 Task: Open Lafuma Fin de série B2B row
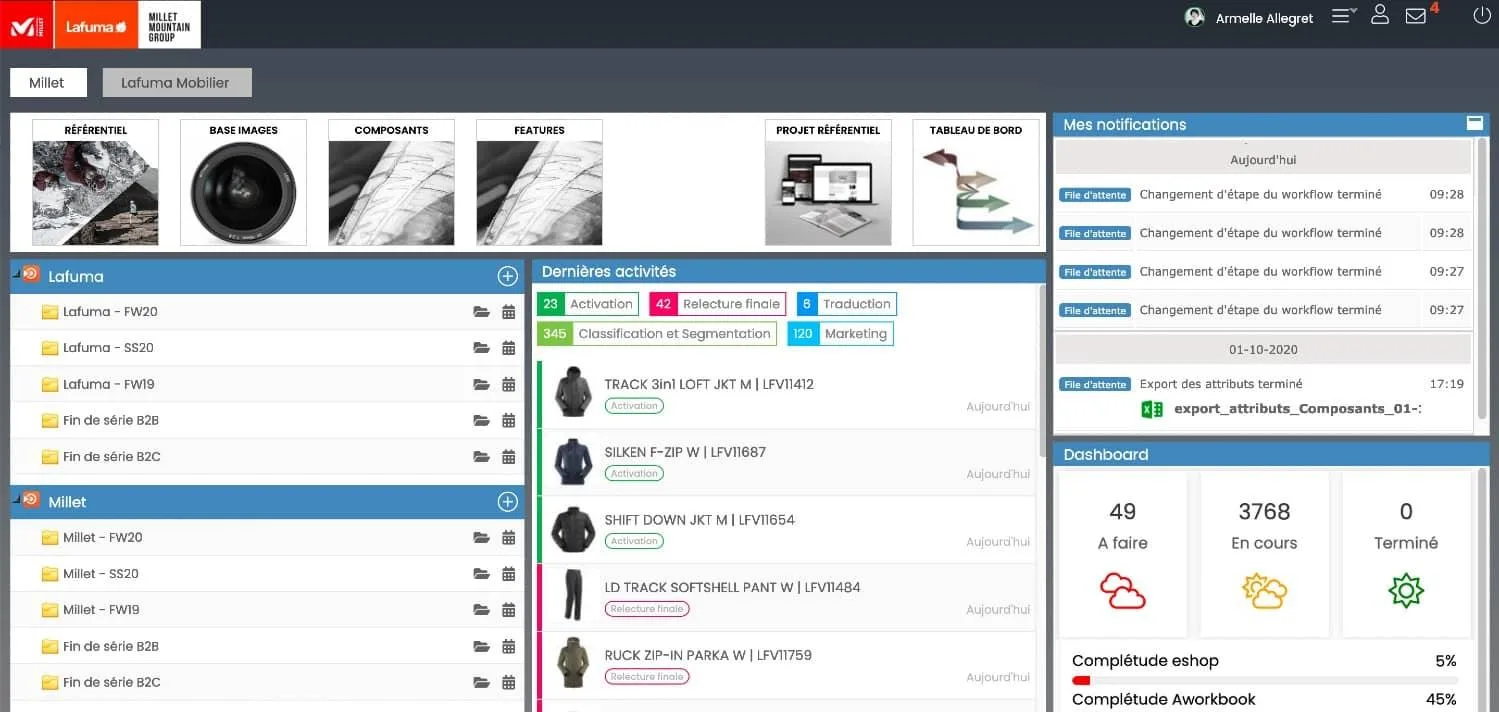coord(267,420)
